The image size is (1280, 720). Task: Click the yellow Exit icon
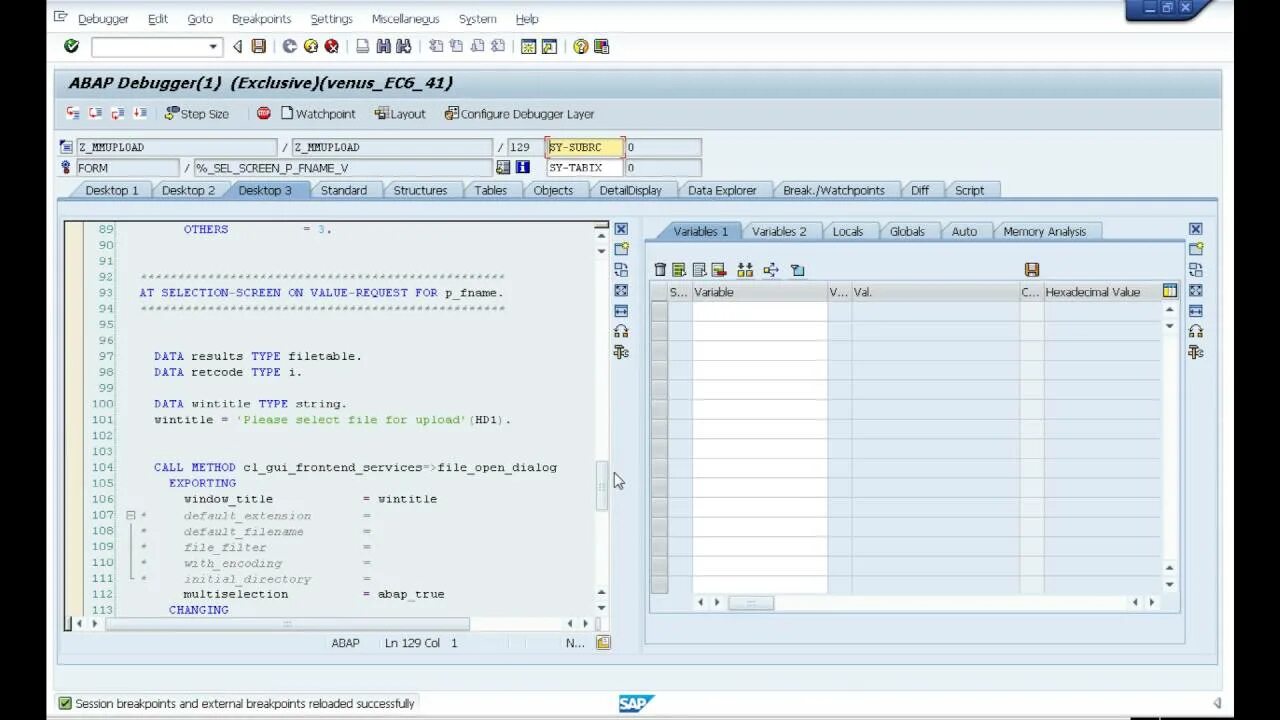(x=311, y=46)
